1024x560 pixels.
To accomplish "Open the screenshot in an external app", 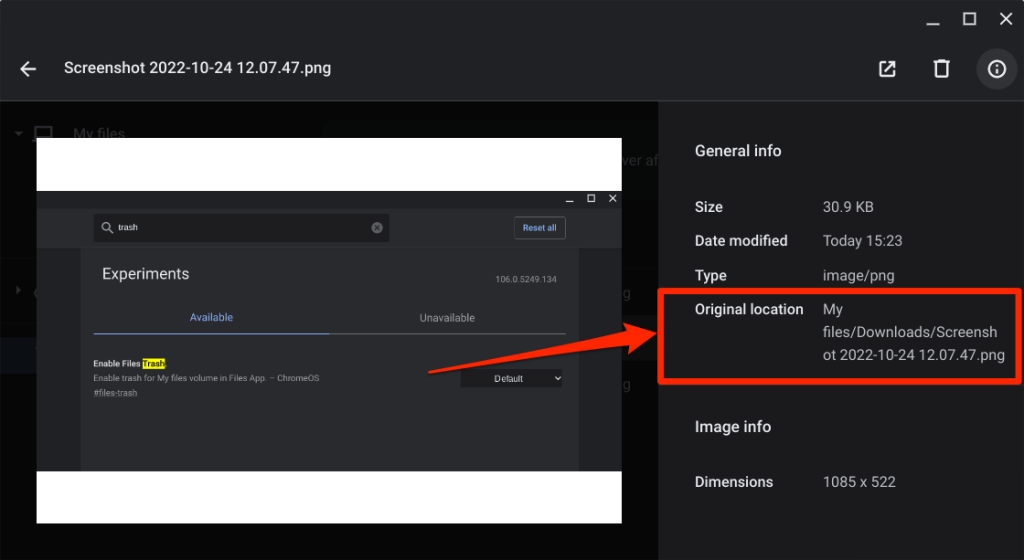I will (887, 69).
